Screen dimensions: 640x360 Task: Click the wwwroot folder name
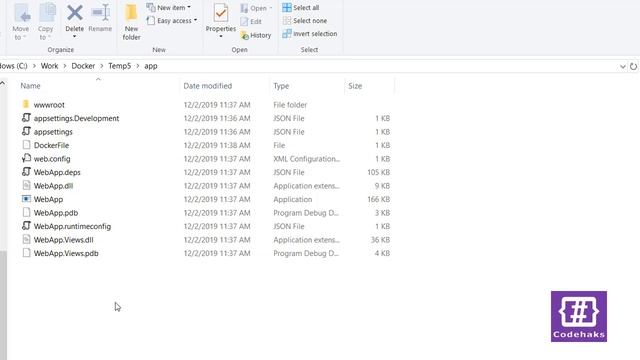pos(49,105)
